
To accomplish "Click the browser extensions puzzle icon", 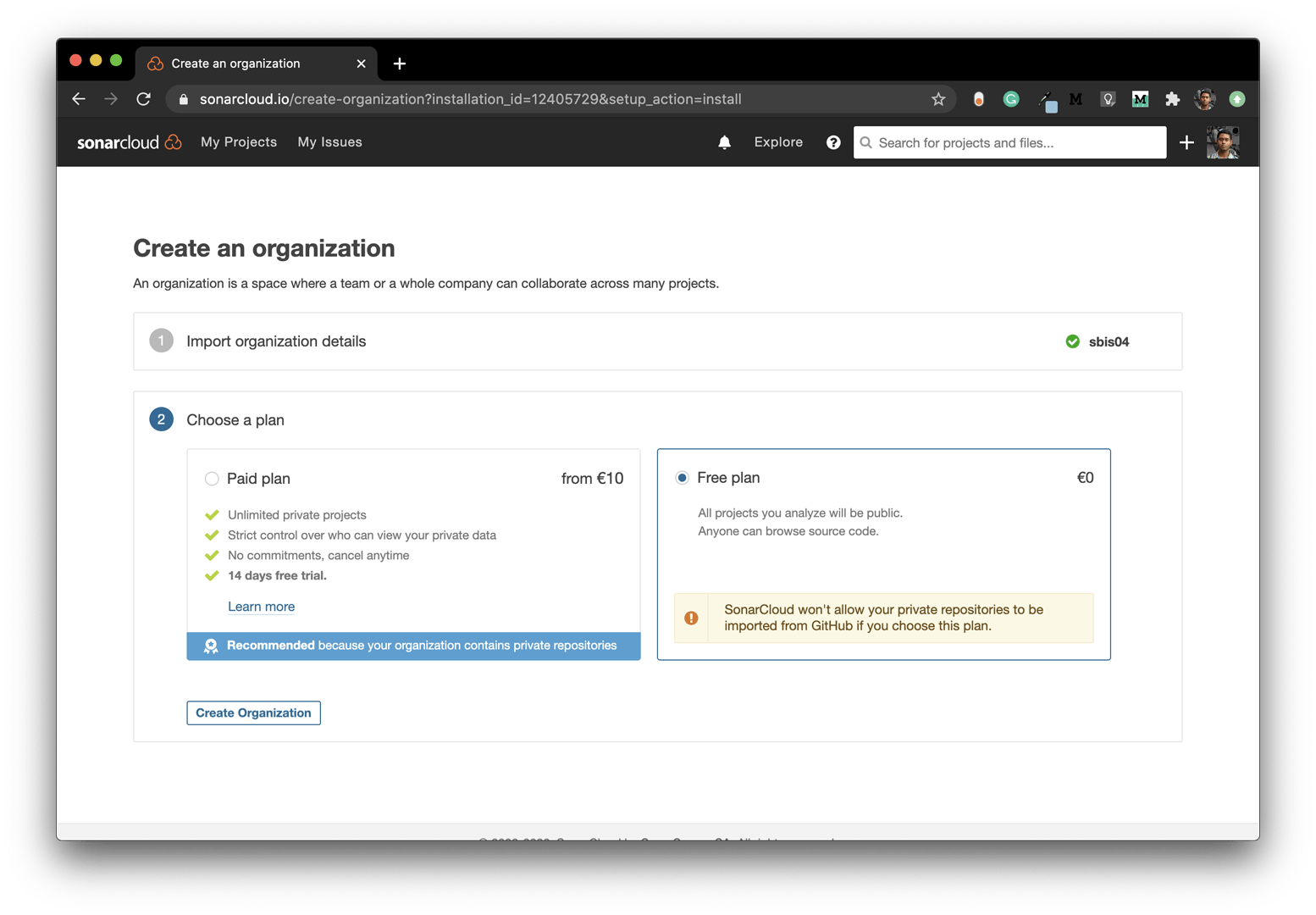I will [x=1173, y=99].
